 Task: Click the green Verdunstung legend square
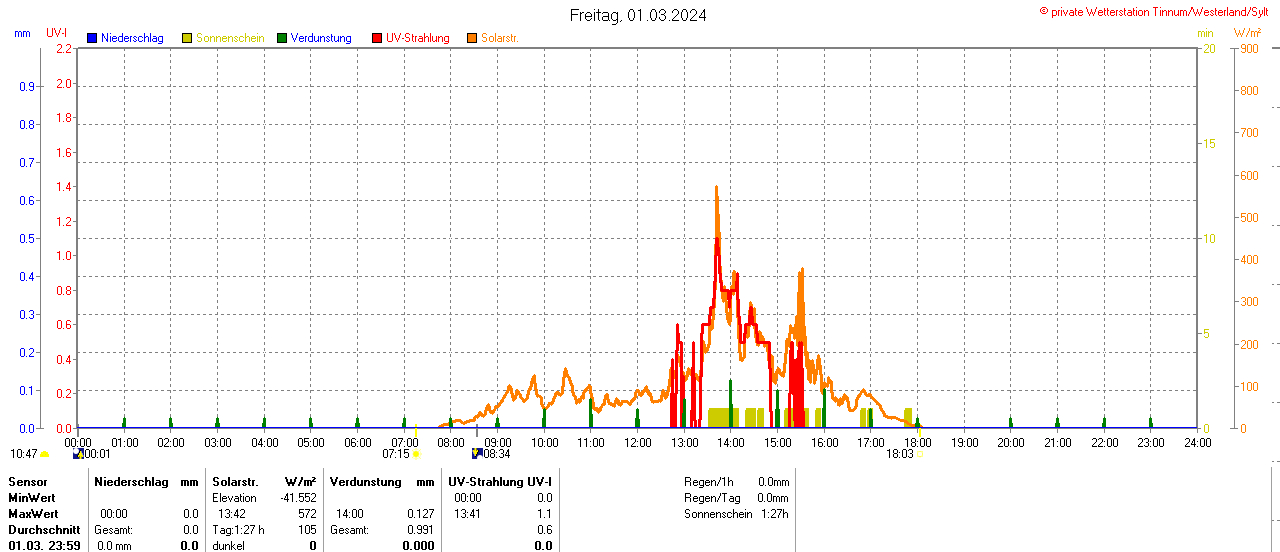tap(282, 38)
